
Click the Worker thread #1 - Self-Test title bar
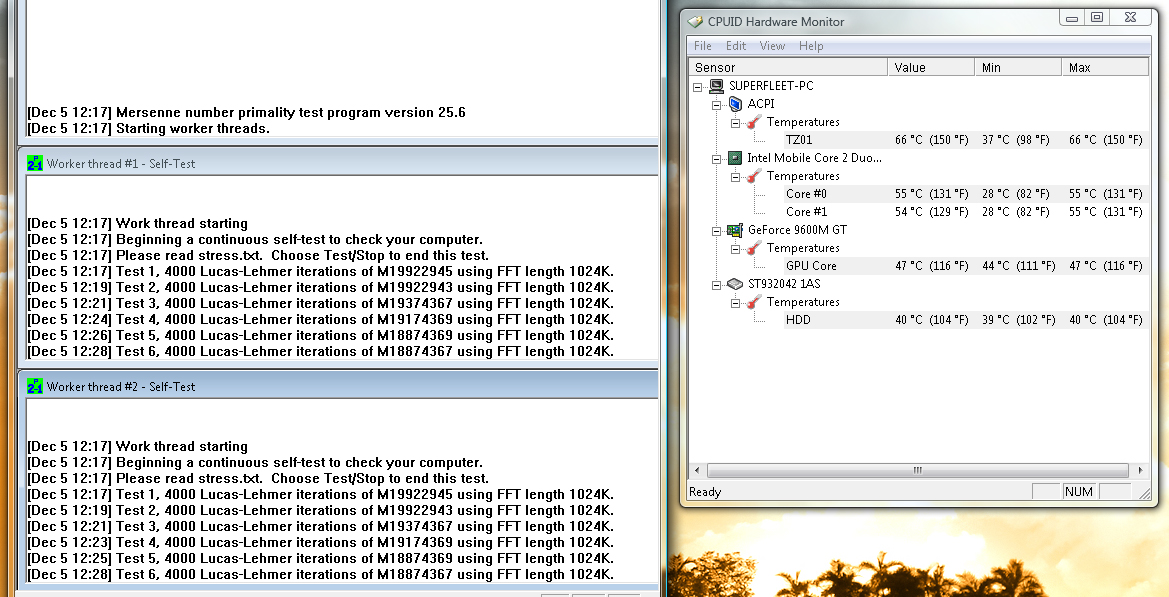tap(338, 163)
